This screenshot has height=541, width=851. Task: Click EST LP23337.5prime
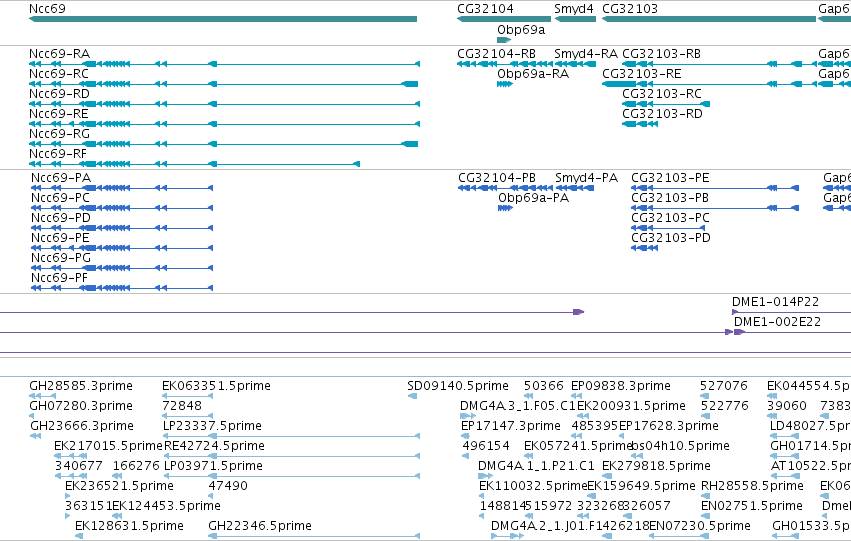click(x=212, y=427)
